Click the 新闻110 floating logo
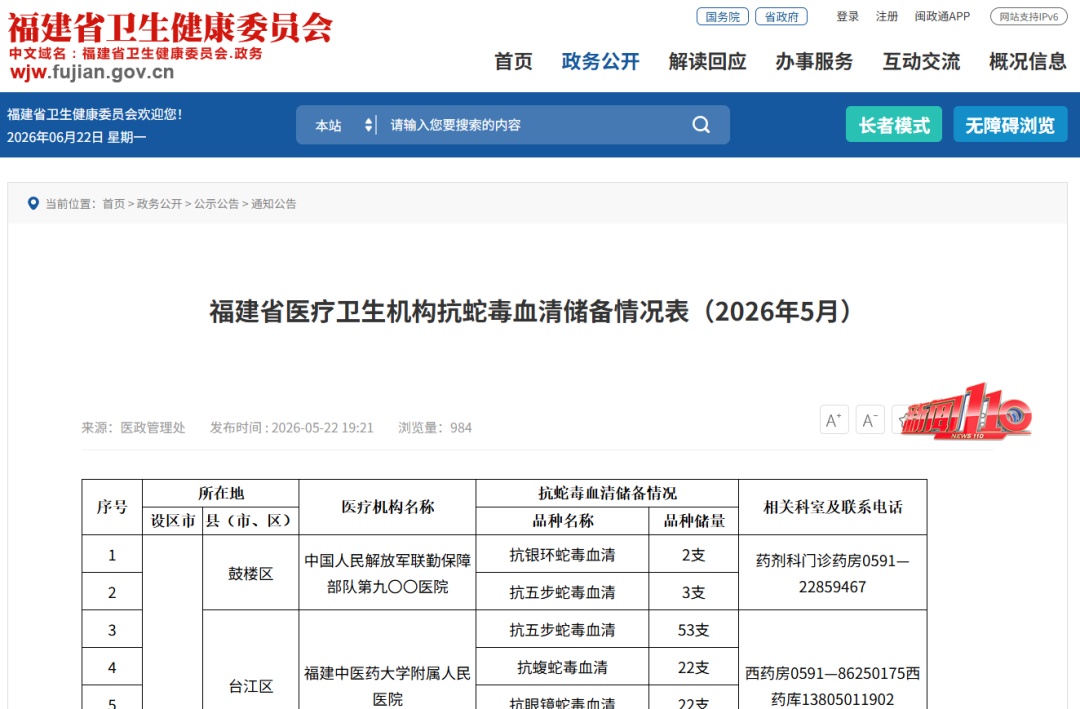This screenshot has height=709, width=1080. (966, 413)
